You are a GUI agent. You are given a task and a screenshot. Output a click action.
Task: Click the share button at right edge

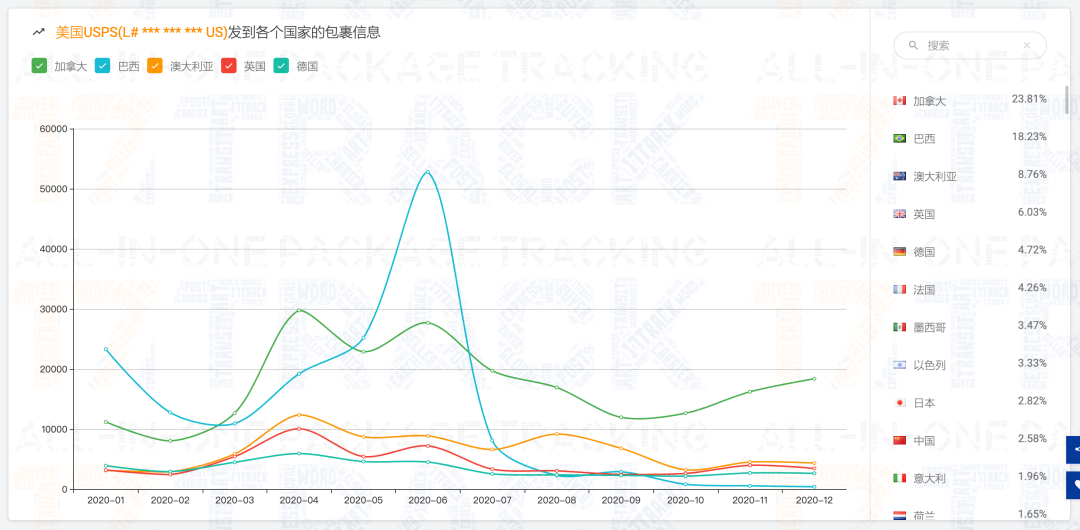point(1073,449)
